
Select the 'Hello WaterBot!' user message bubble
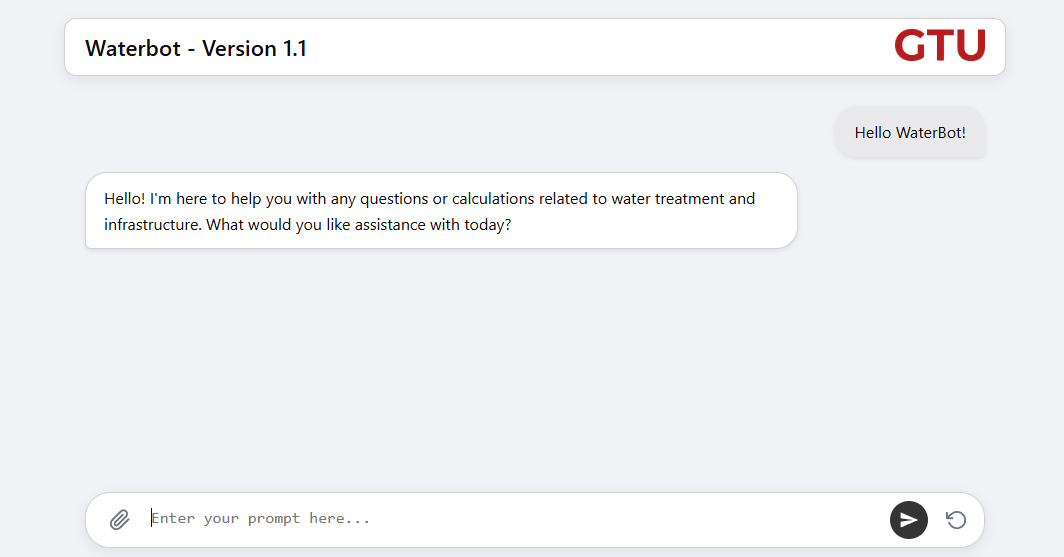[910, 132]
